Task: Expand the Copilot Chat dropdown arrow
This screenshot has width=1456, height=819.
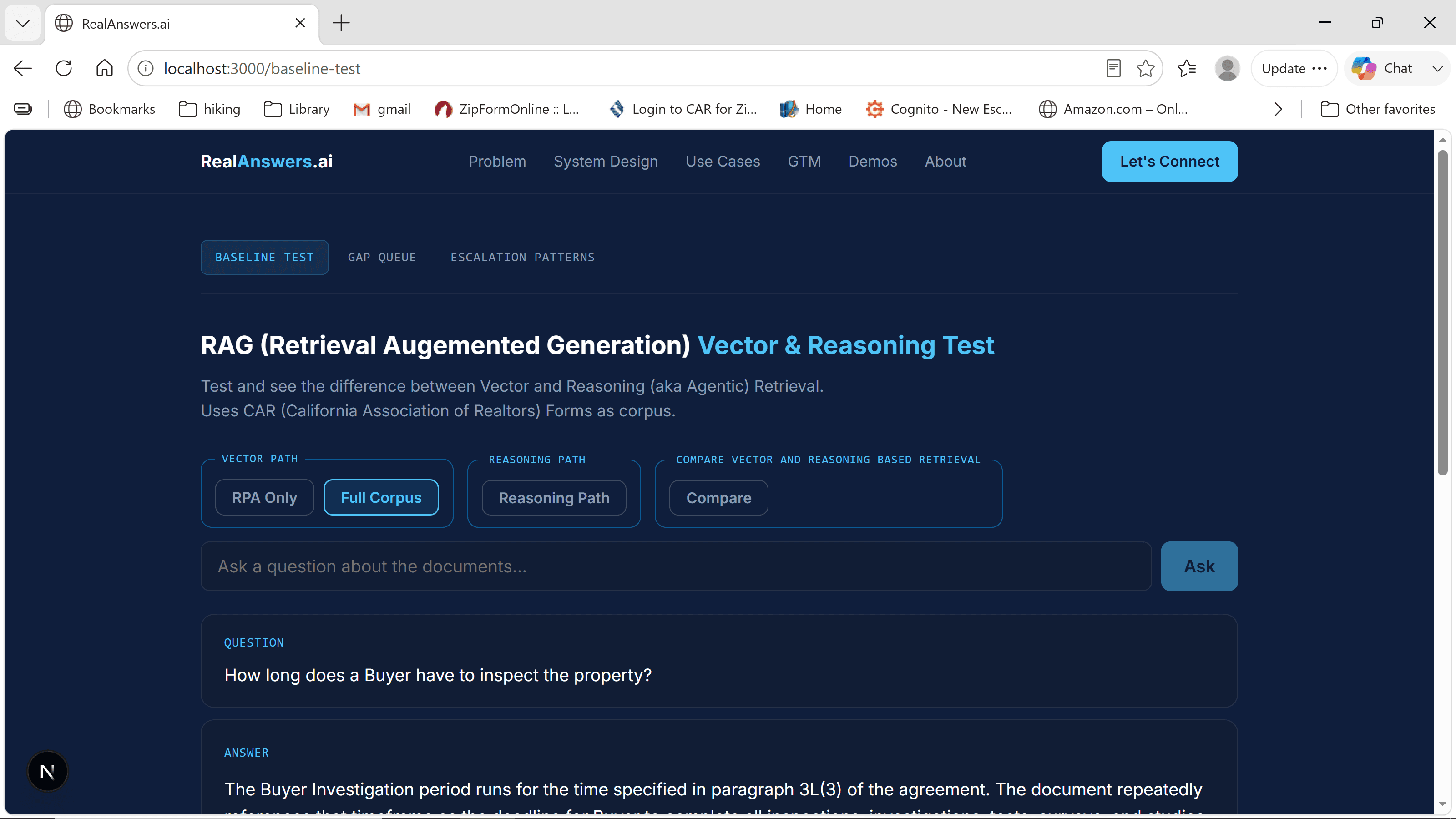Action: point(1437,68)
